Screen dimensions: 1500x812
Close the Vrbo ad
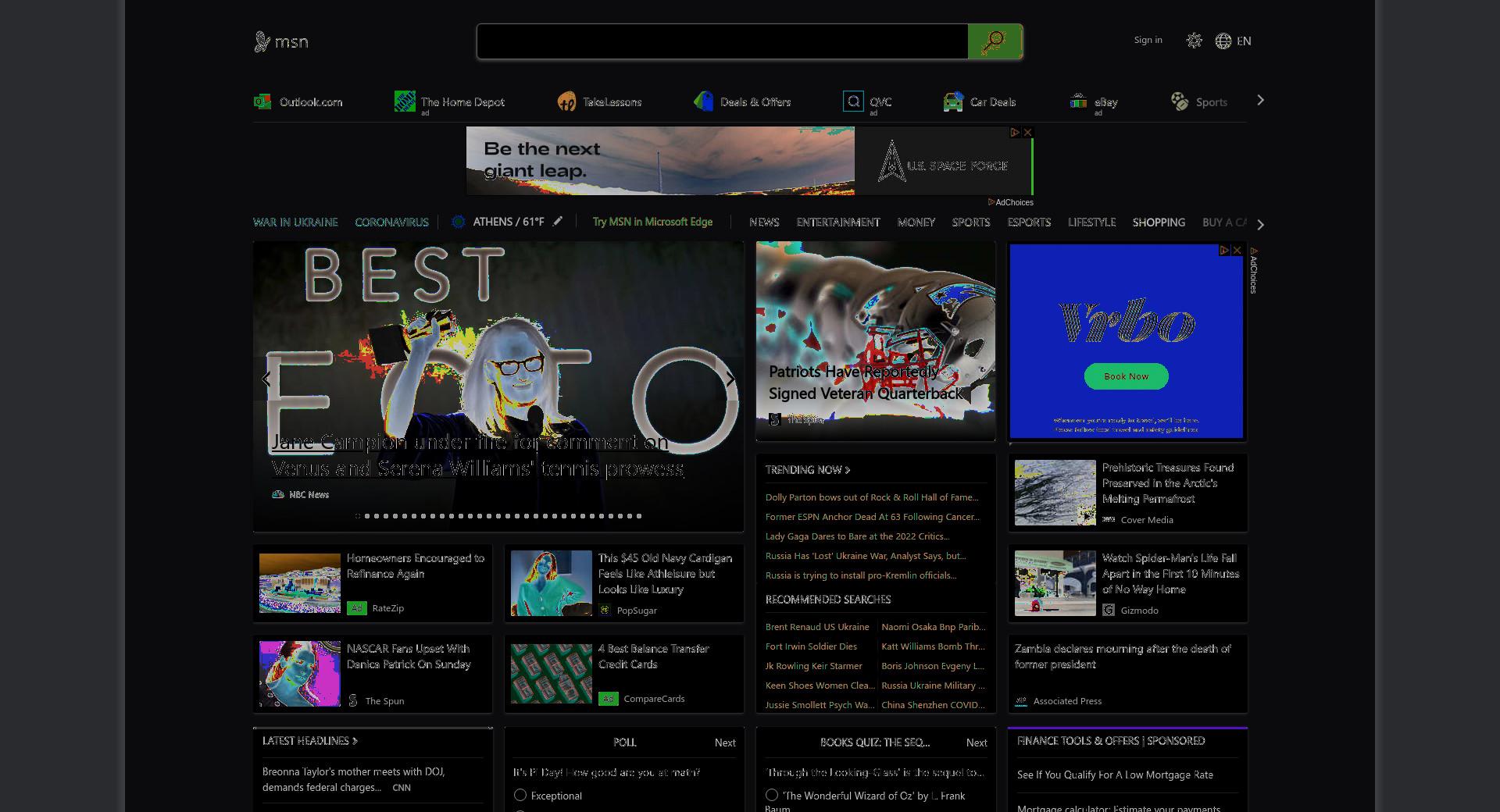tap(1237, 251)
